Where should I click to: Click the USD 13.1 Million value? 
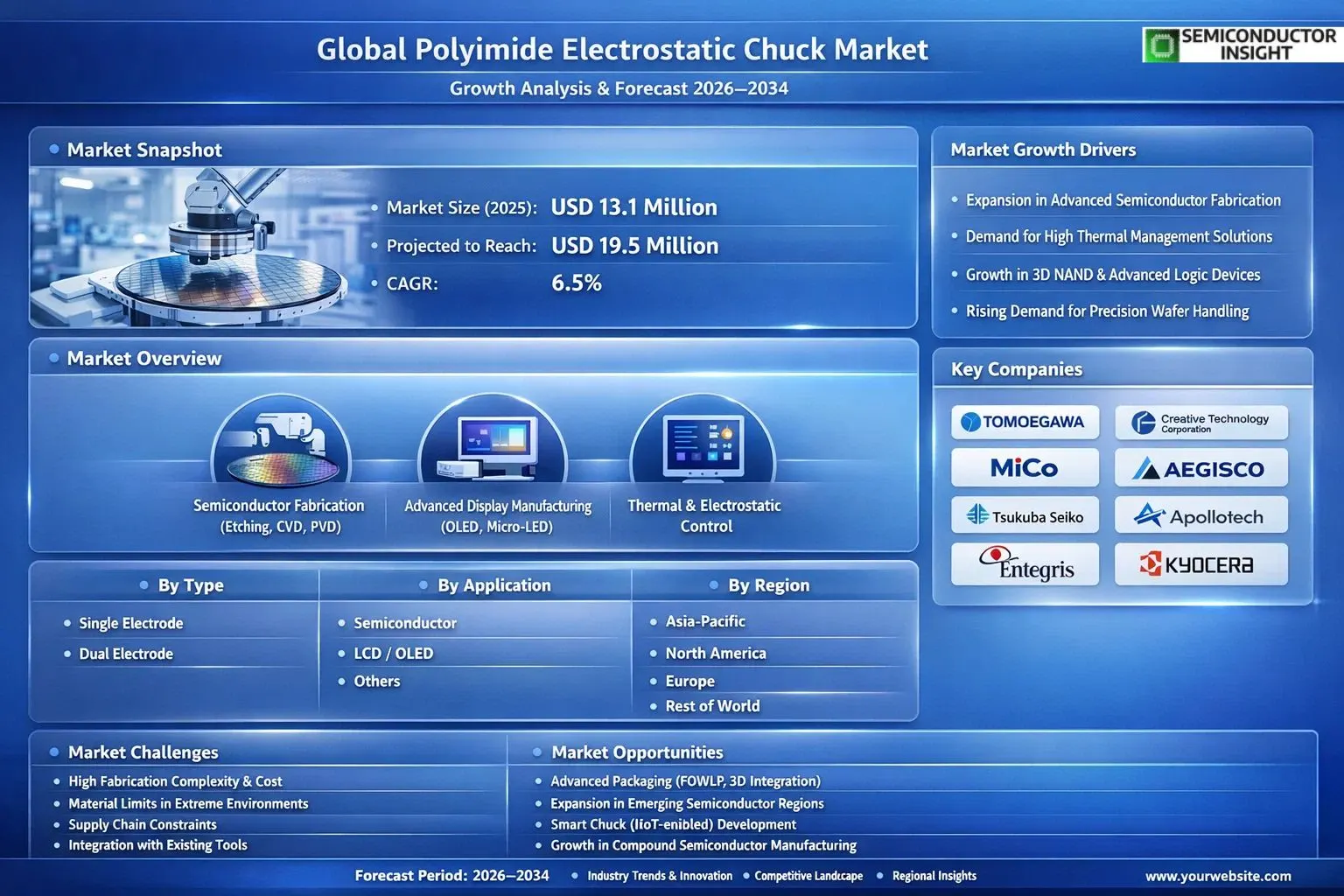coord(634,207)
